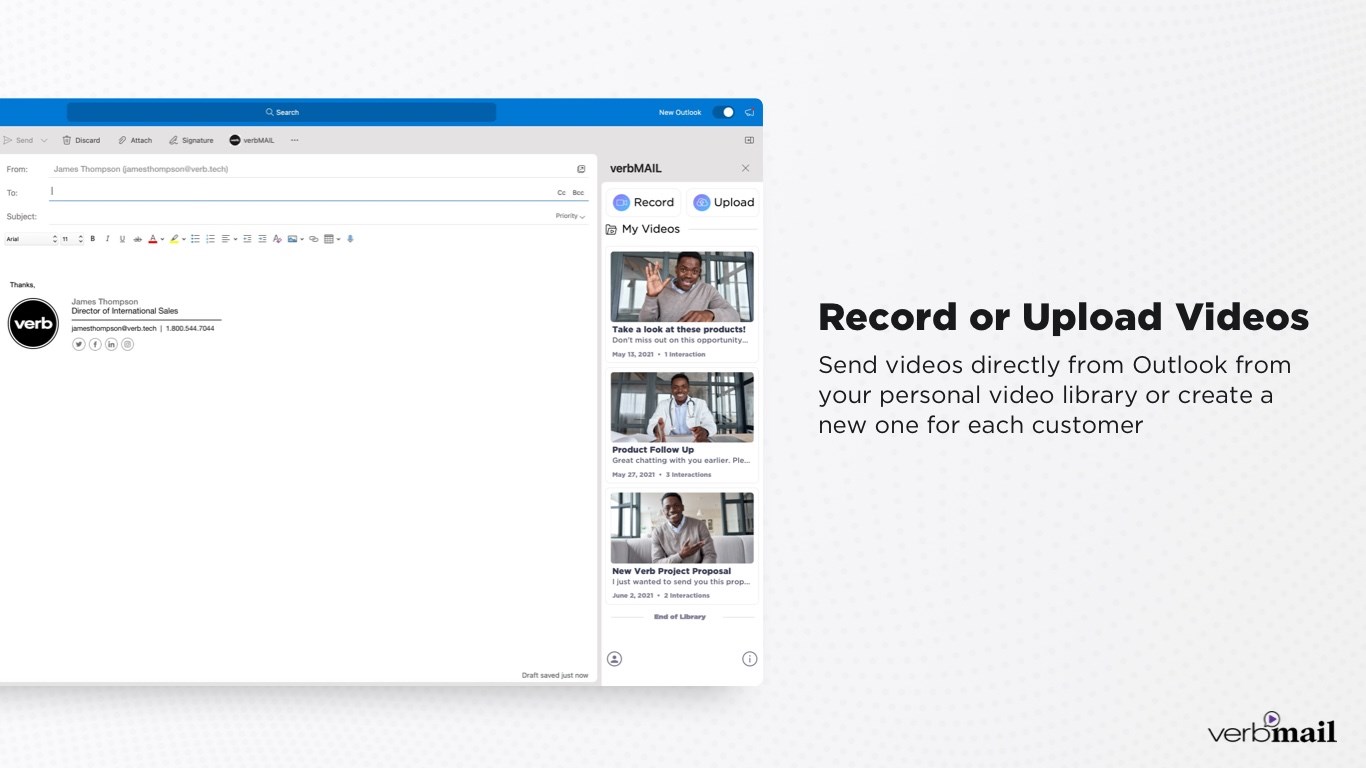This screenshot has height=768, width=1366.
Task: Click the Search bar
Action: [x=281, y=112]
